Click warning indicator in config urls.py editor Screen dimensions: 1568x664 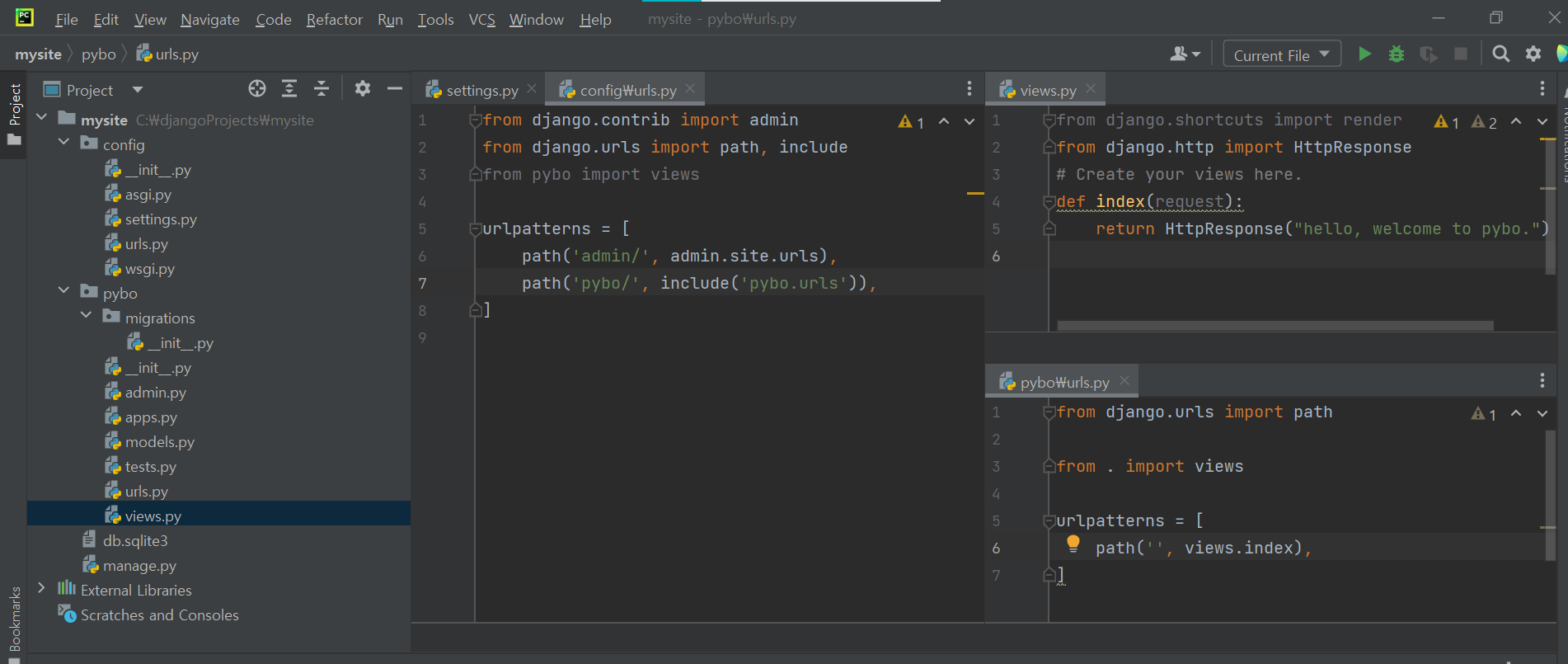tap(911, 122)
